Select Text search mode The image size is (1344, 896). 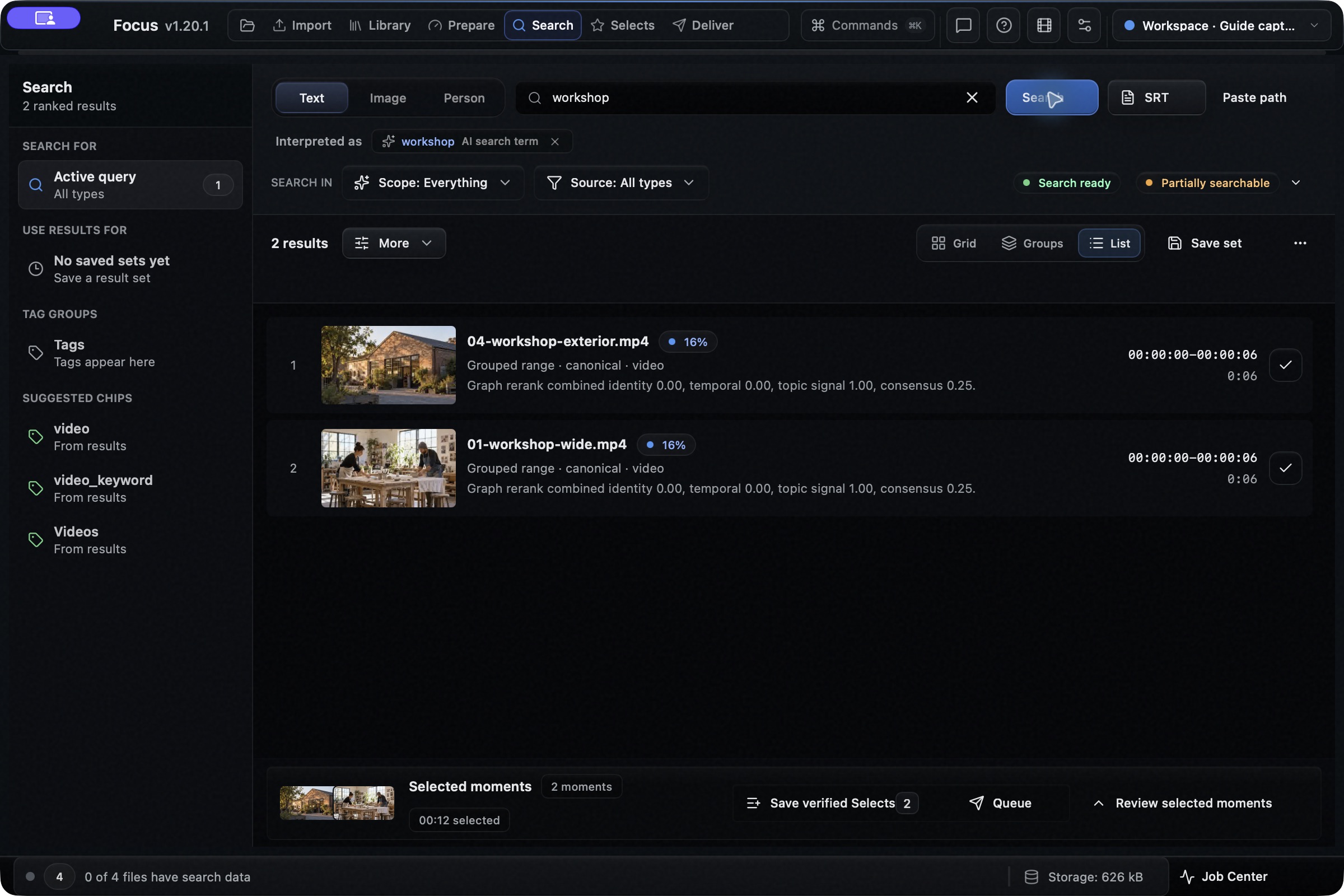[311, 97]
